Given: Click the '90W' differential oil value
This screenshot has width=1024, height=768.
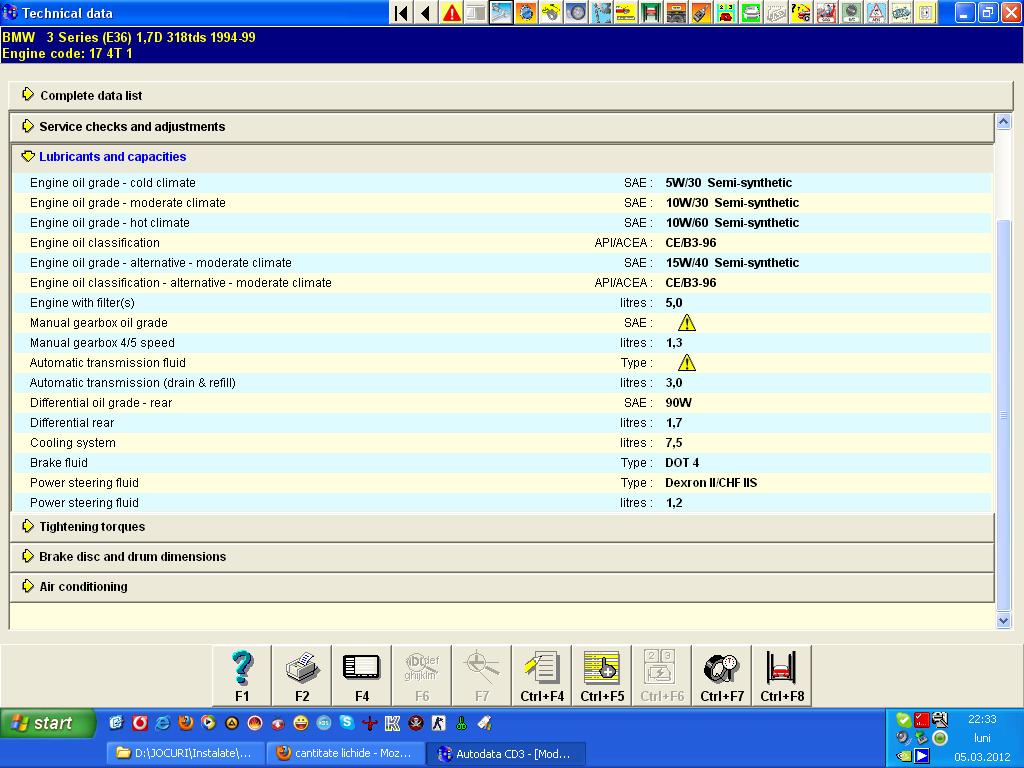Looking at the screenshot, I should pyautogui.click(x=679, y=403).
